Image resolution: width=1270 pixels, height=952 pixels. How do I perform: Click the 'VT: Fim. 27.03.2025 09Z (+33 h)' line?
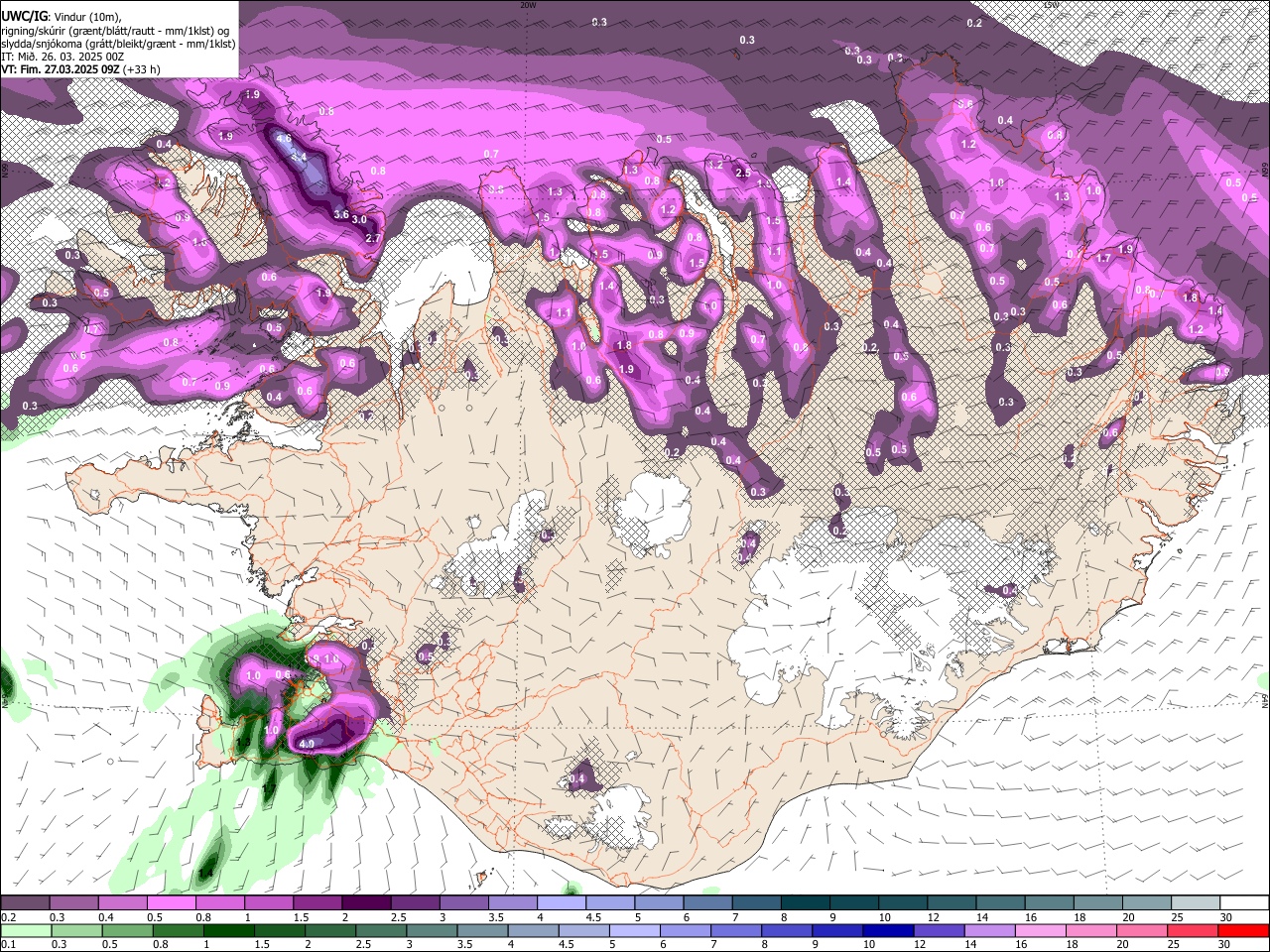[x=80, y=69]
